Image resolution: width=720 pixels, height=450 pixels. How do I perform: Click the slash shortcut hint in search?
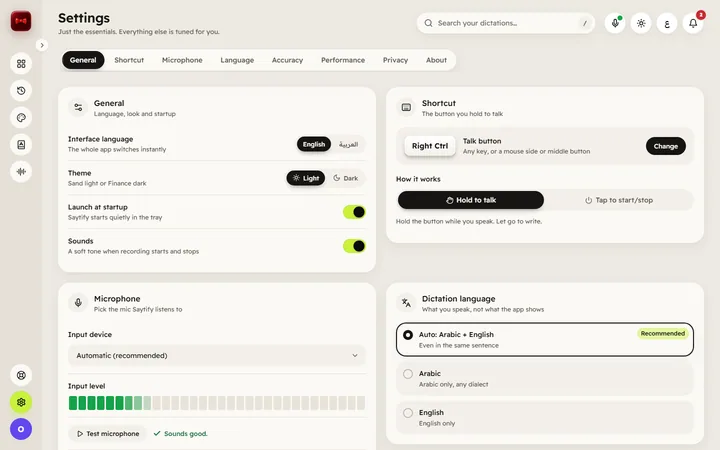point(585,23)
